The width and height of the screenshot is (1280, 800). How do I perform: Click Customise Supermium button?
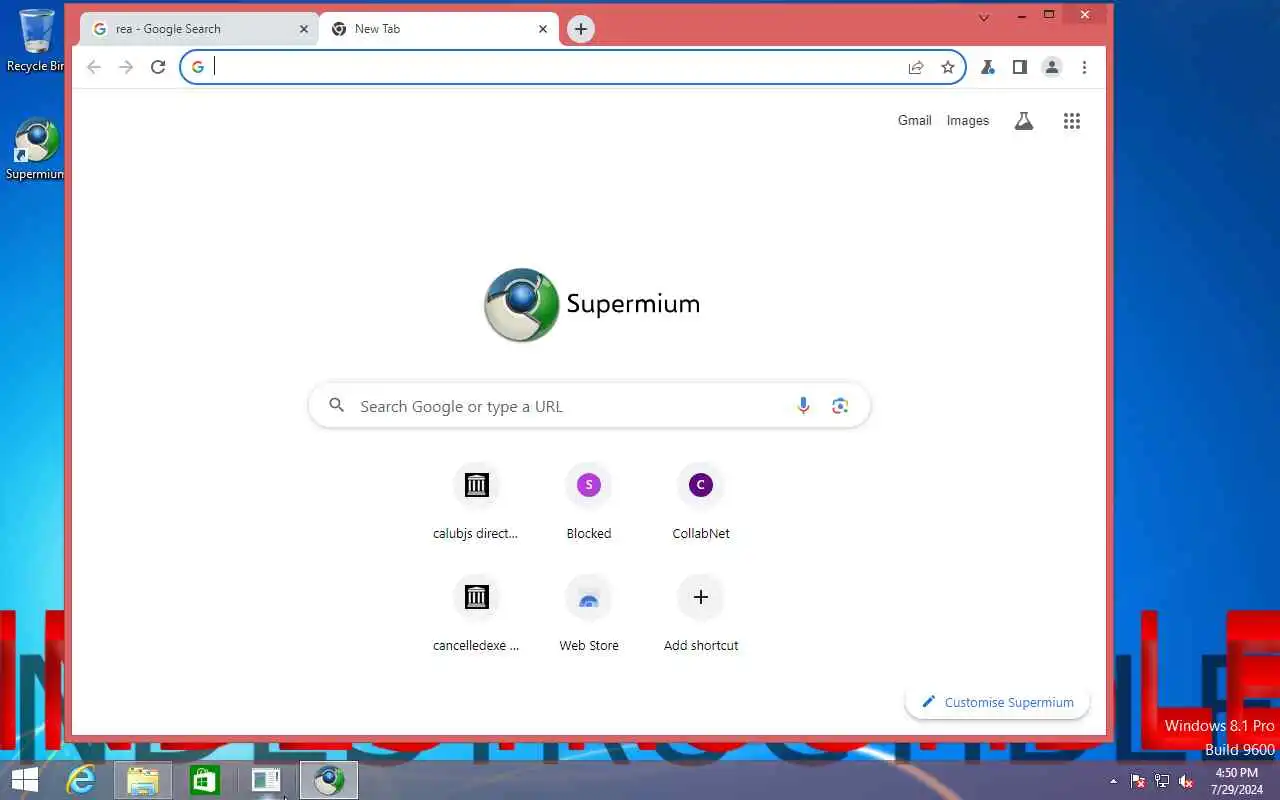tap(997, 702)
